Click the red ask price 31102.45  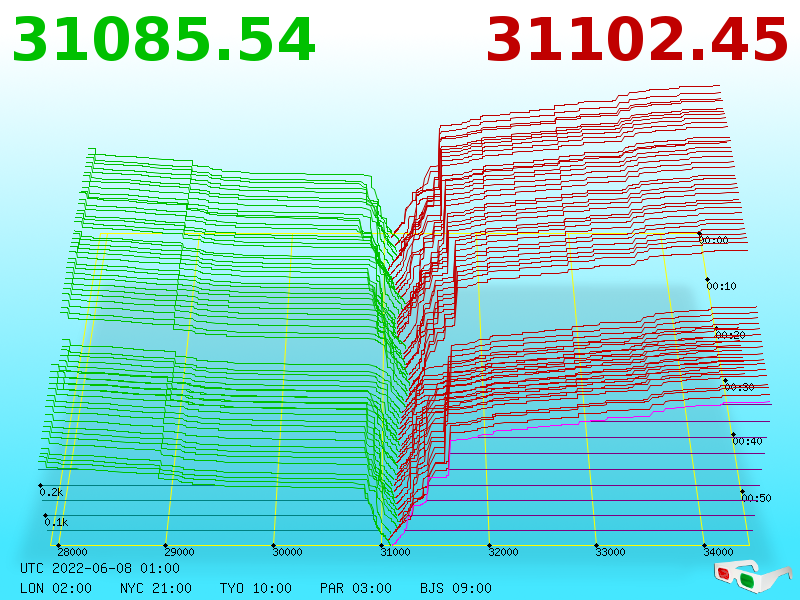tap(637, 40)
